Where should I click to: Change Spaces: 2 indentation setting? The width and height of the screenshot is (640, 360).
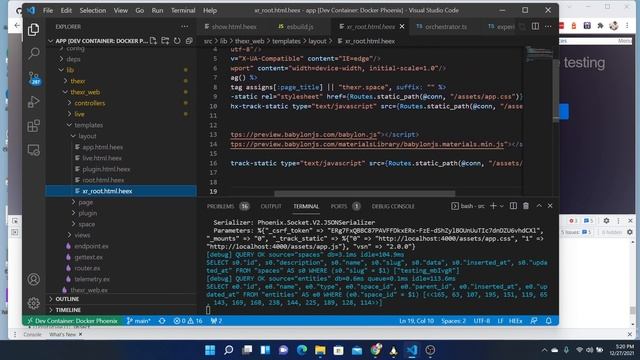coord(453,321)
